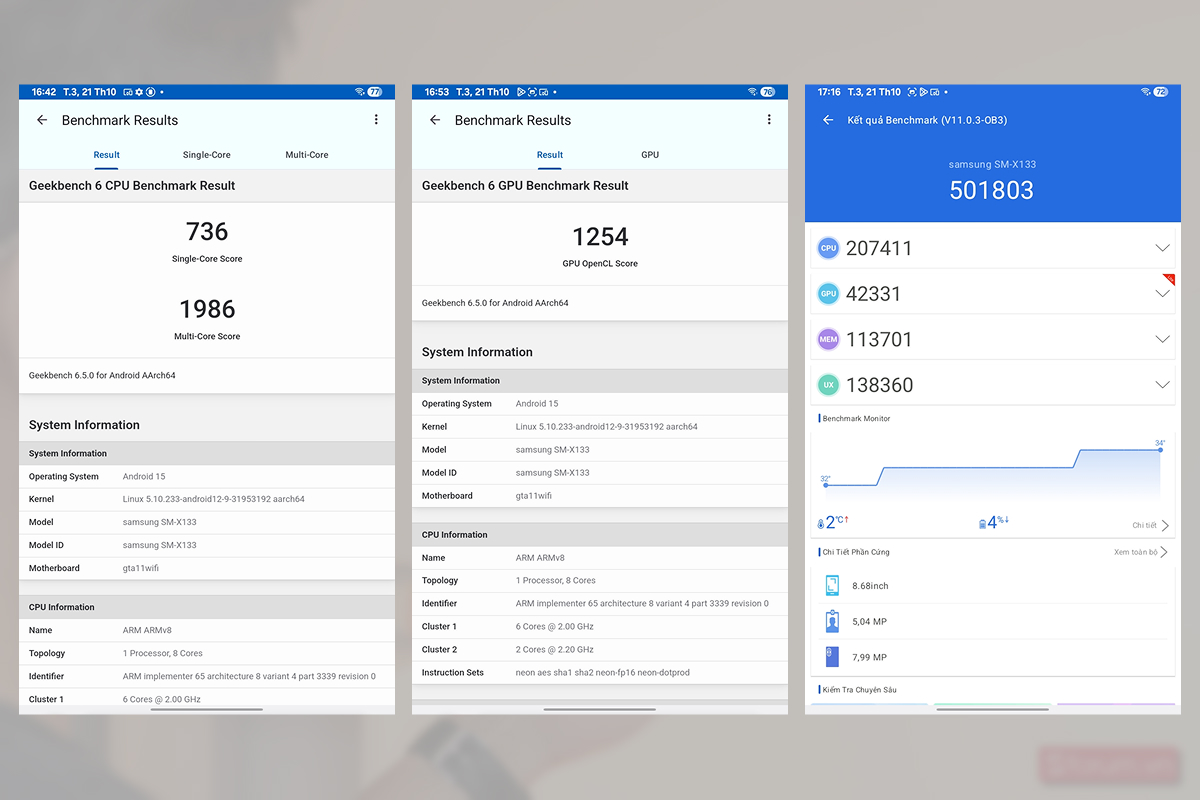Click the 5,04 MP front camera icon
Screen dimensions: 1200x800
[831, 620]
